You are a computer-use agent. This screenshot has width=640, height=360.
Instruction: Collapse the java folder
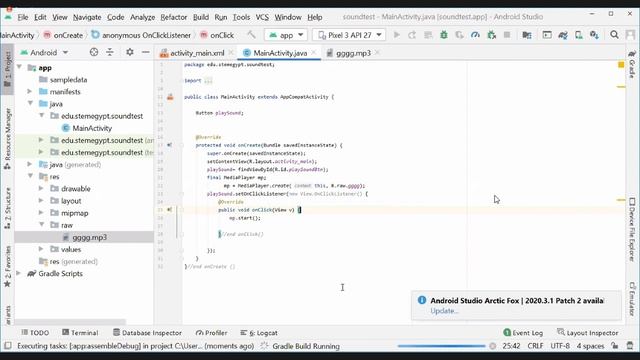[30, 104]
